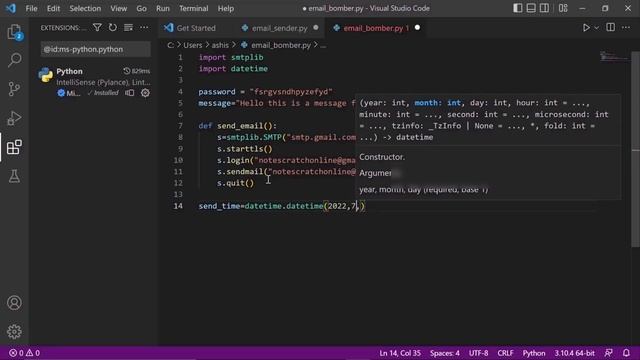The height and width of the screenshot is (360, 640).
Task: Toggle the primary side bar layout icon
Action: (x=518, y=8)
